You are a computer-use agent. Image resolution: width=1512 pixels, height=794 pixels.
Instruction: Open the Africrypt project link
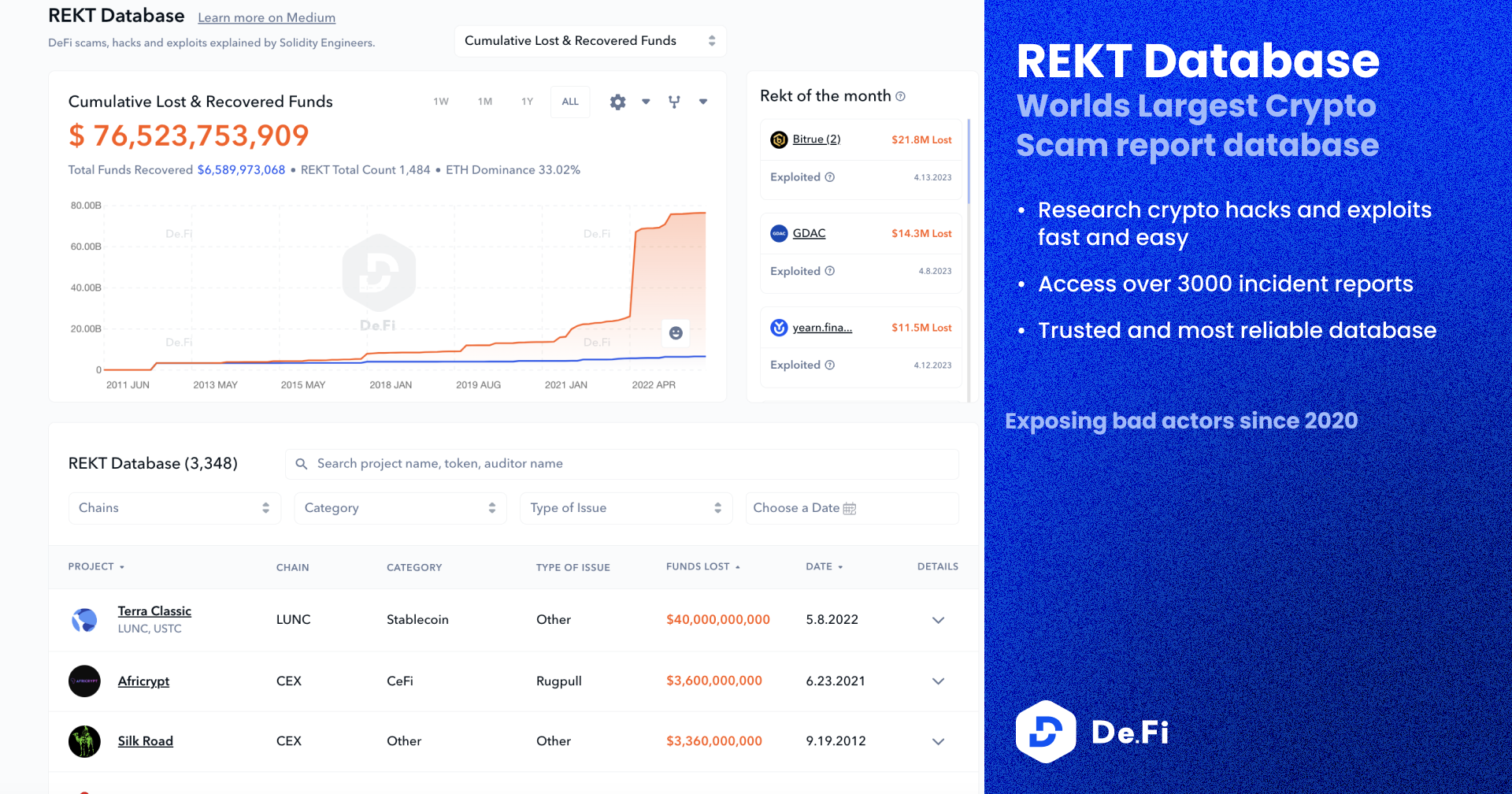coord(143,681)
